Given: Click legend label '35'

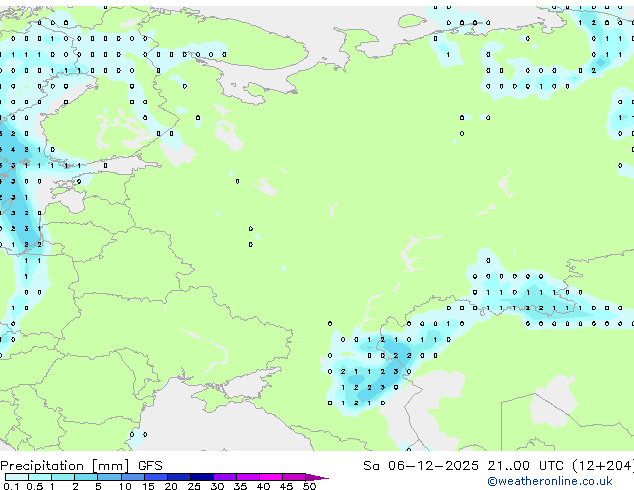Looking at the screenshot, I should pos(241,486).
